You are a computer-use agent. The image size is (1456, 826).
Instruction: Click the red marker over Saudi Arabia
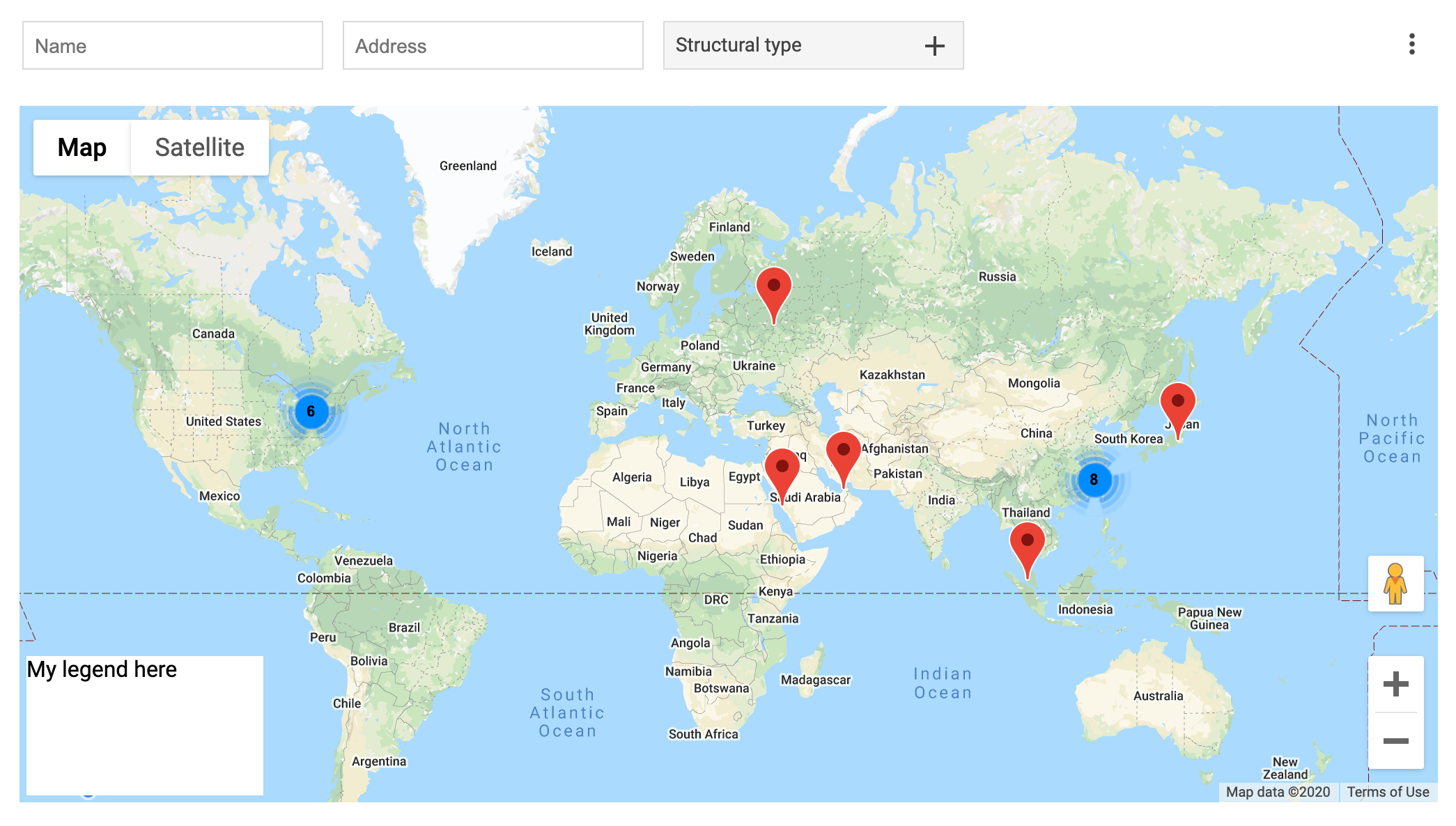click(783, 467)
